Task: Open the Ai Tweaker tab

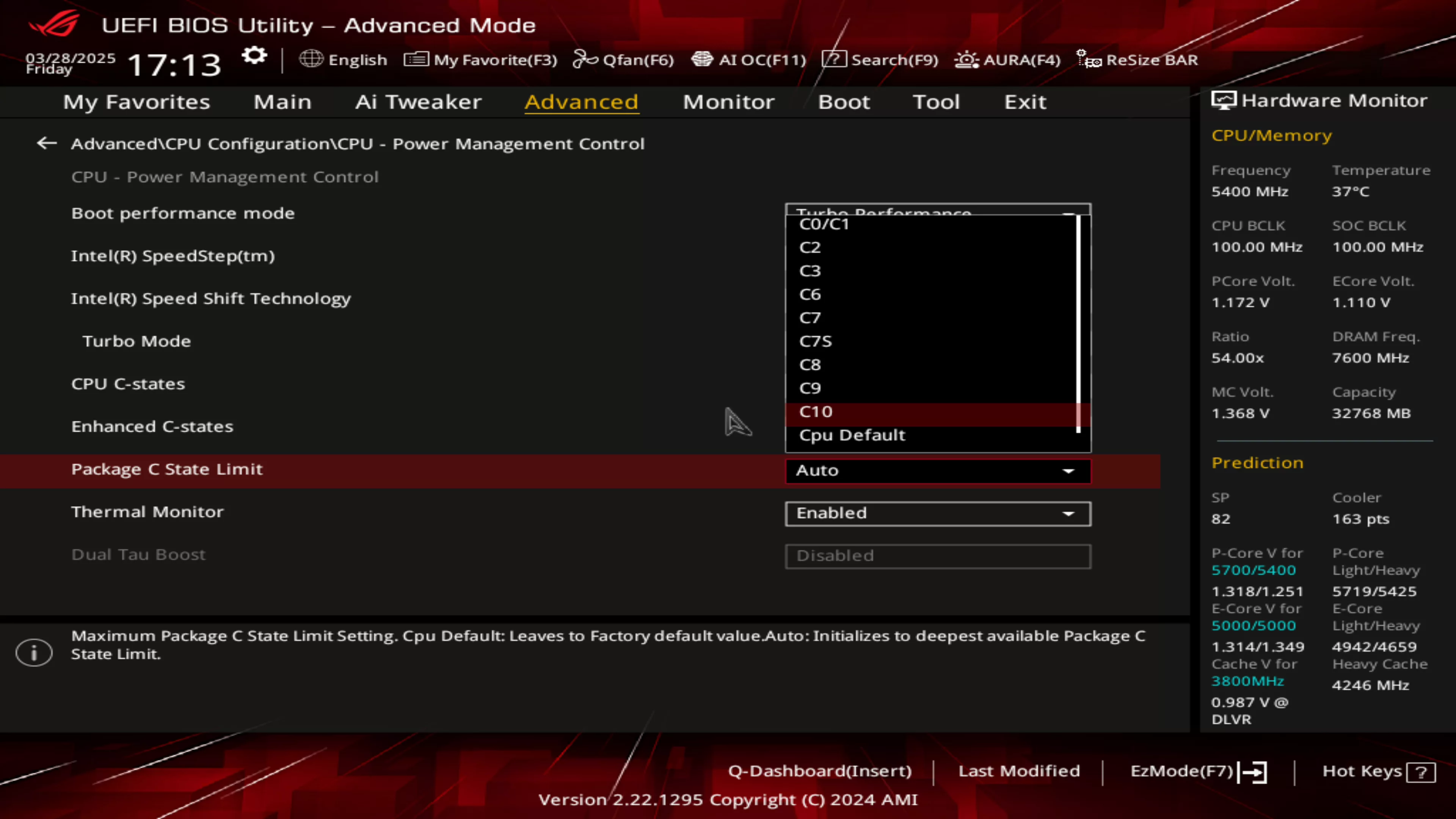Action: (x=418, y=102)
